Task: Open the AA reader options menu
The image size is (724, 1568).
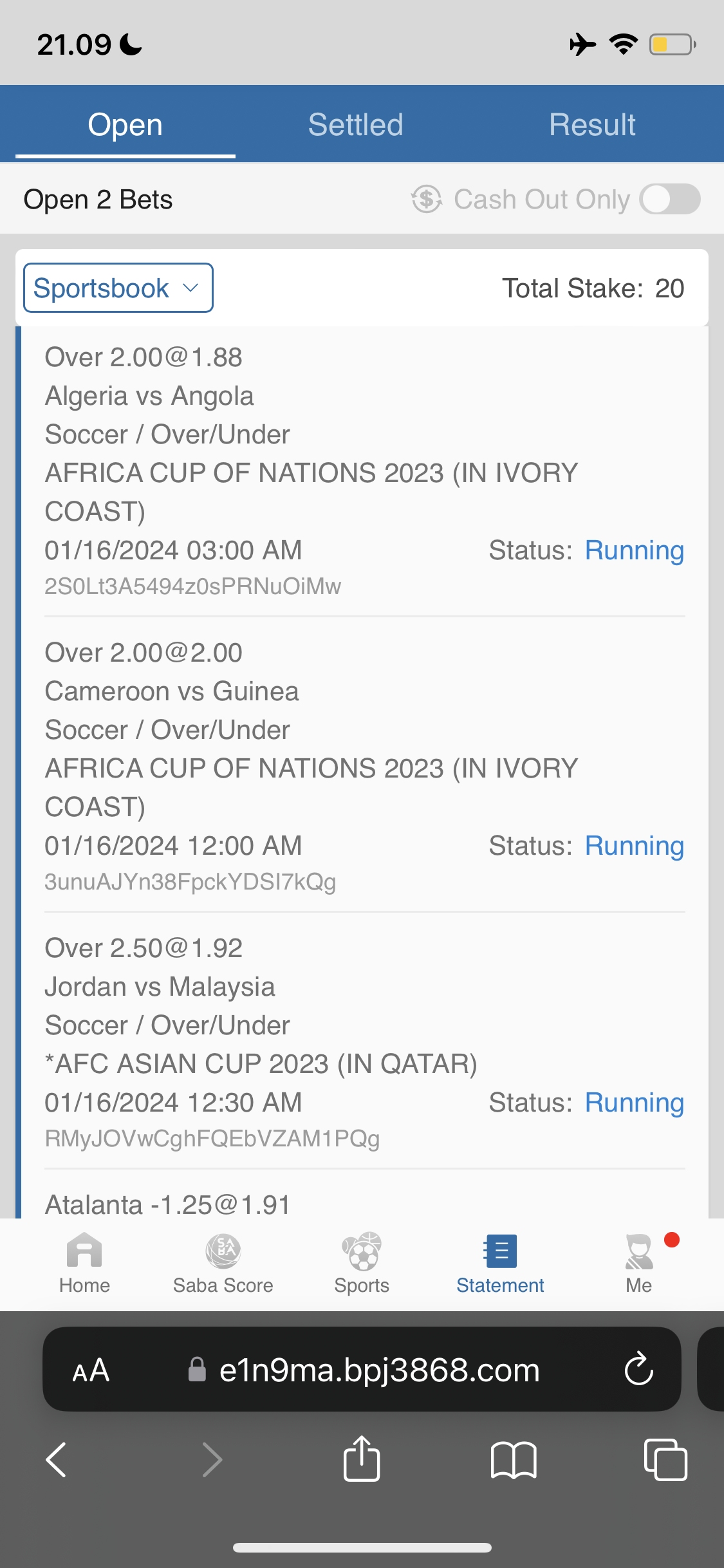Action: 91,1370
